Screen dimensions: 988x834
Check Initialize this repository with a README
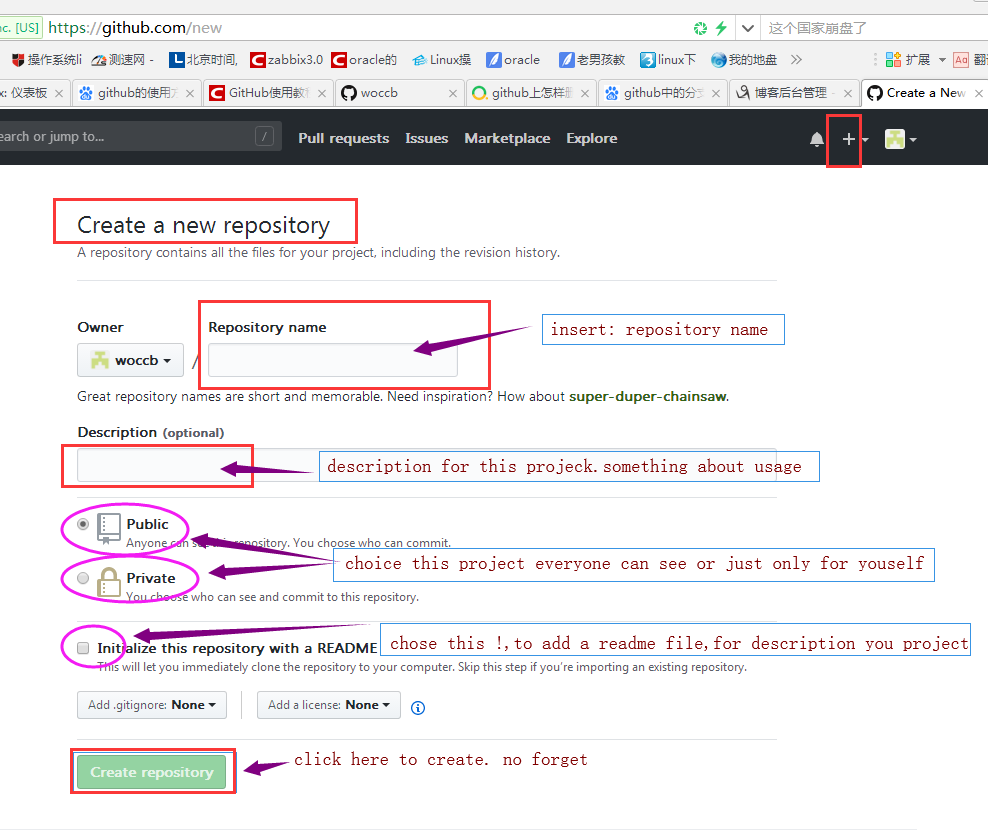83,648
